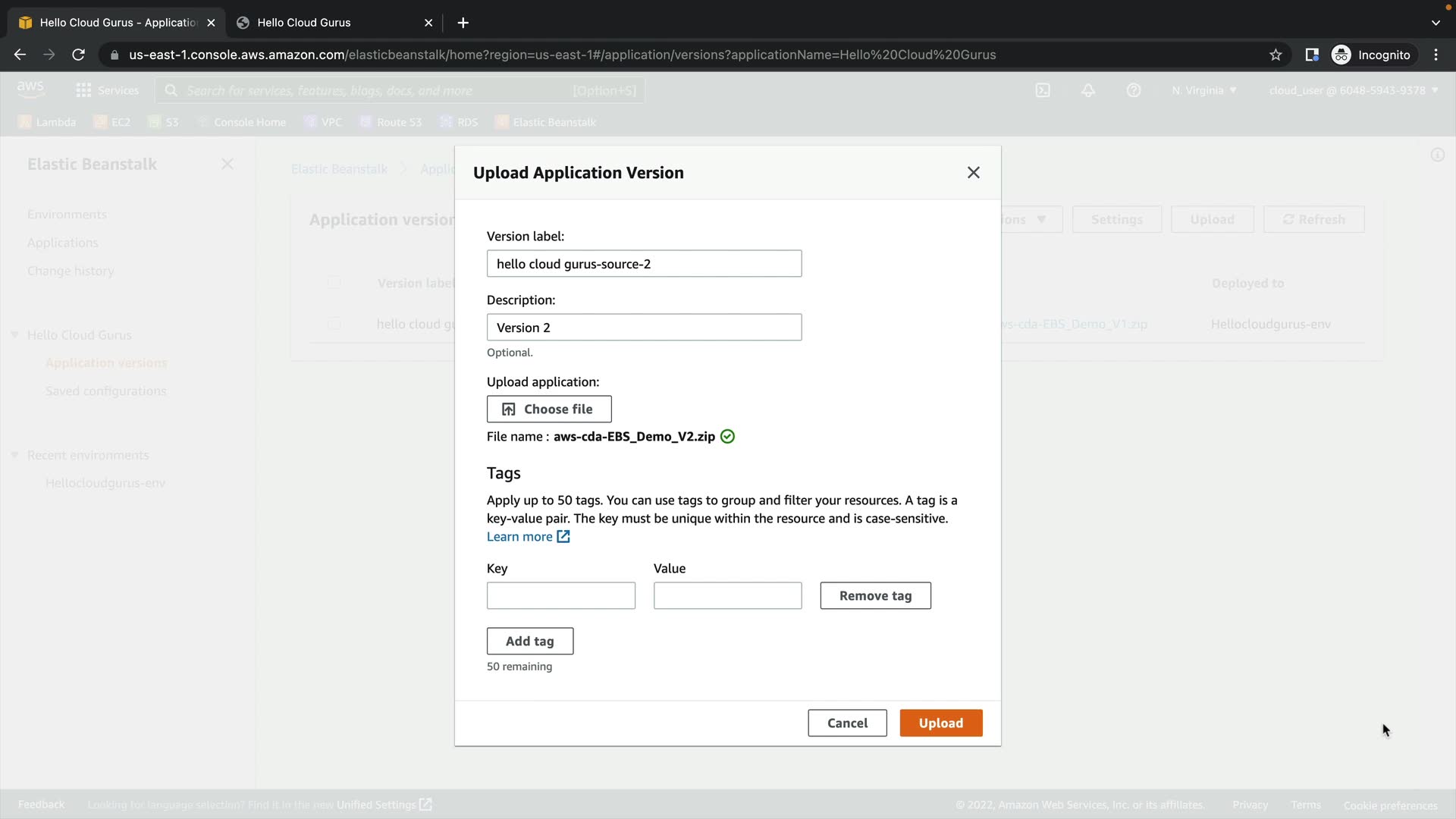Open the Services grid menu icon
The image size is (1456, 819).
click(83, 90)
